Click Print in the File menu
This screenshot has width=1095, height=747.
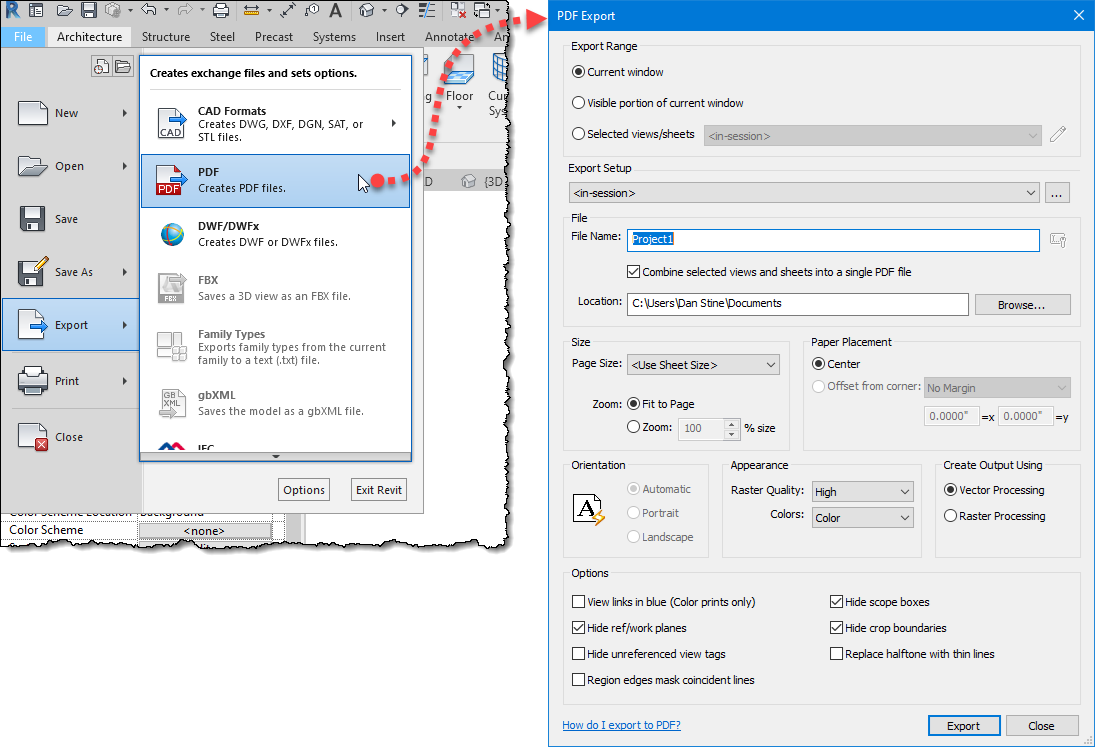(71, 381)
